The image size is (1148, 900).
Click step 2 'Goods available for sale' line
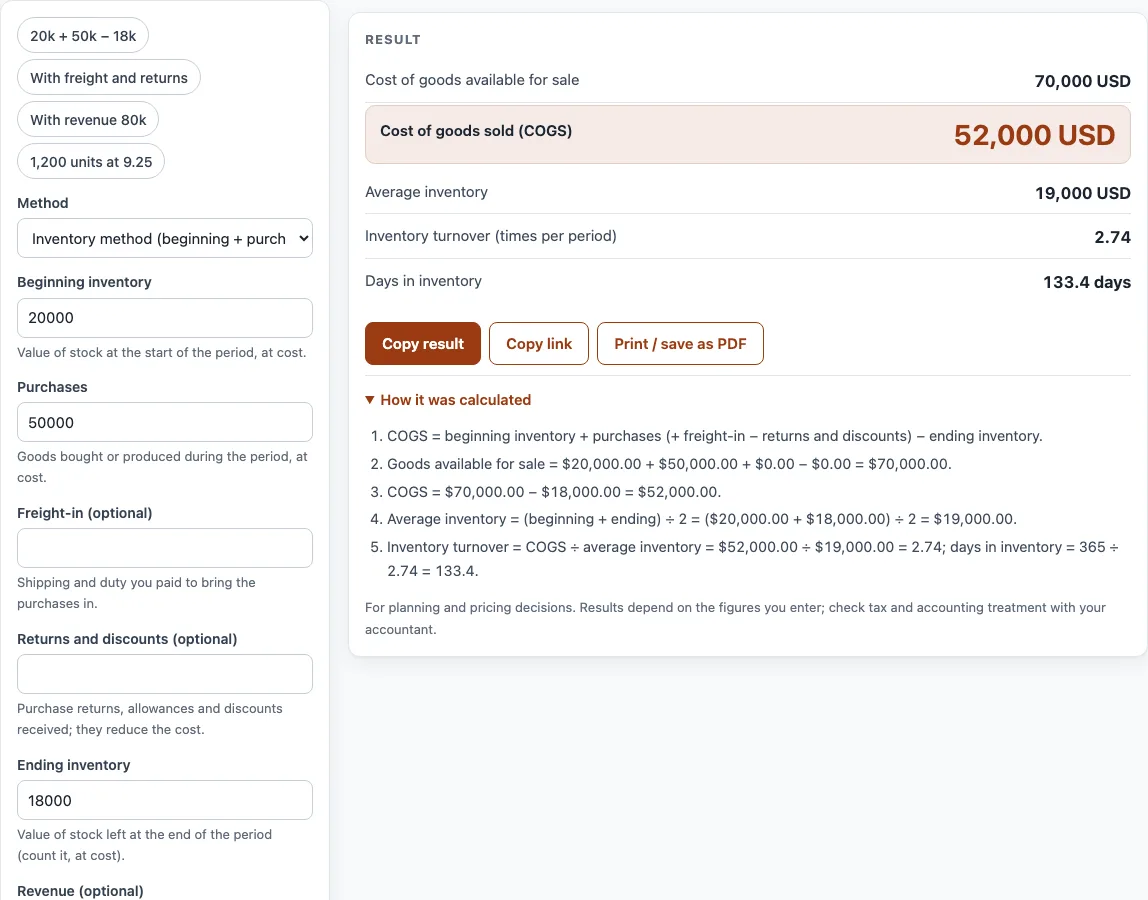(x=669, y=464)
